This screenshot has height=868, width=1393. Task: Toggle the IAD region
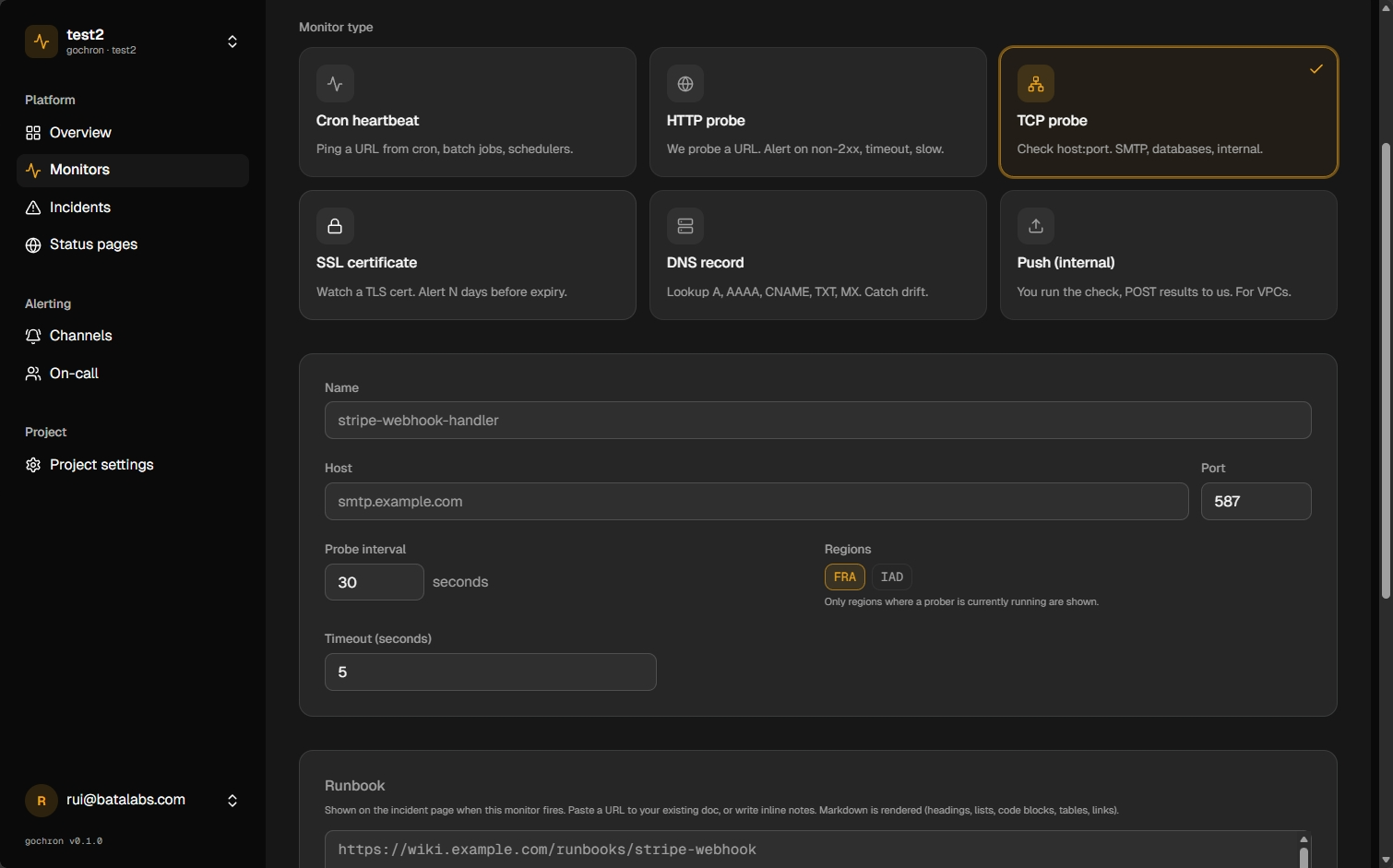892,577
